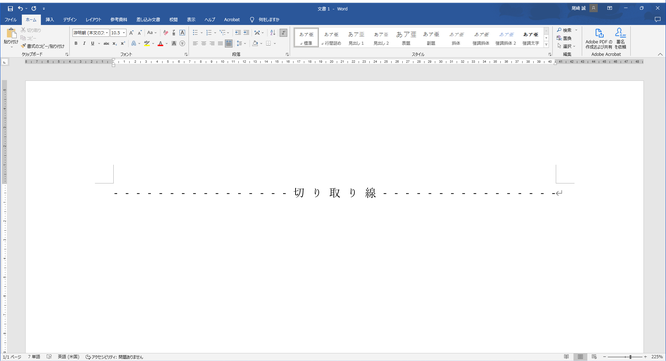
Task: Click the 置換 (Replace) button
Action: tap(564, 38)
